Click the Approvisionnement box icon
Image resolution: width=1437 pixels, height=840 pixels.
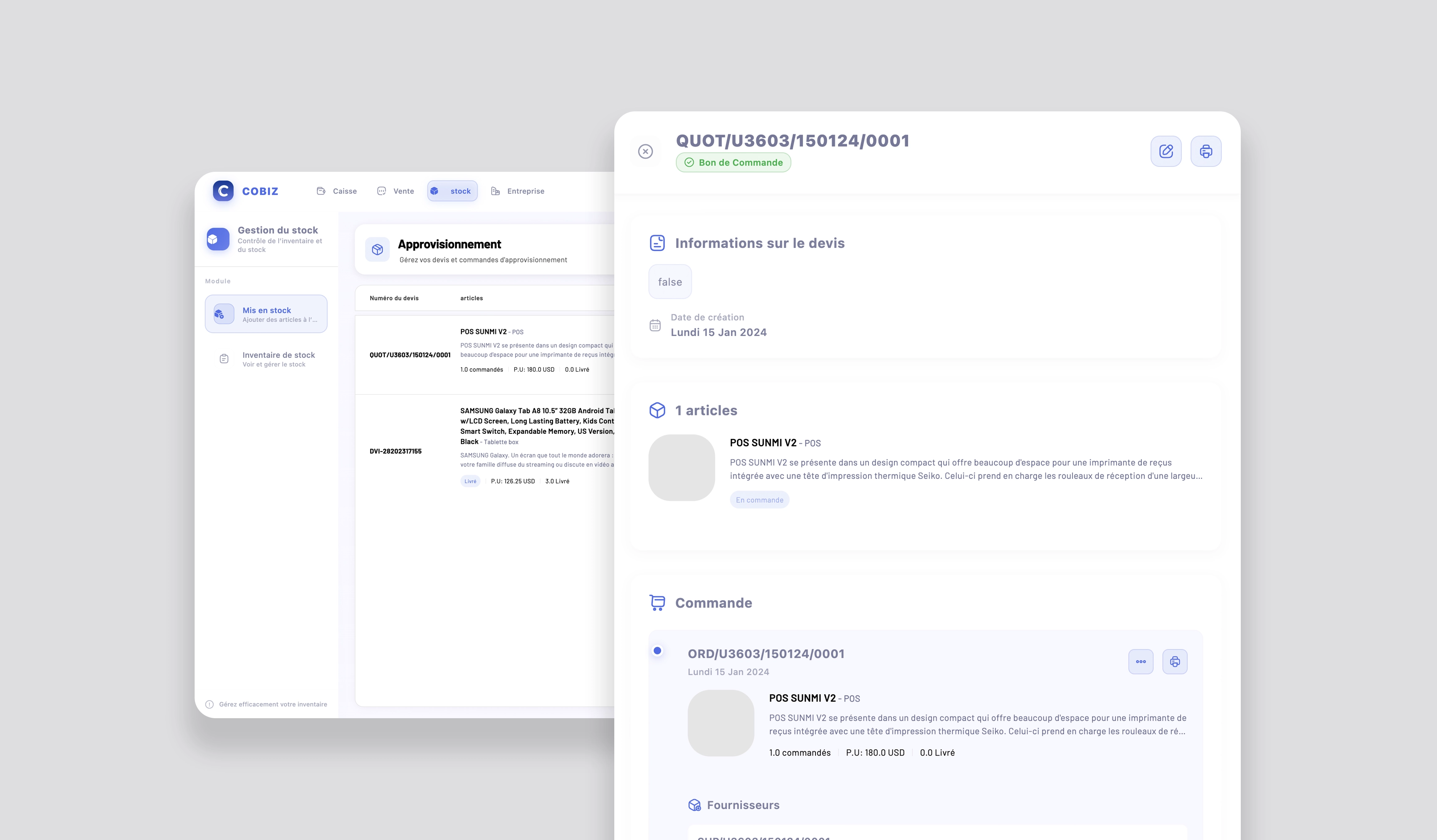pos(377,249)
